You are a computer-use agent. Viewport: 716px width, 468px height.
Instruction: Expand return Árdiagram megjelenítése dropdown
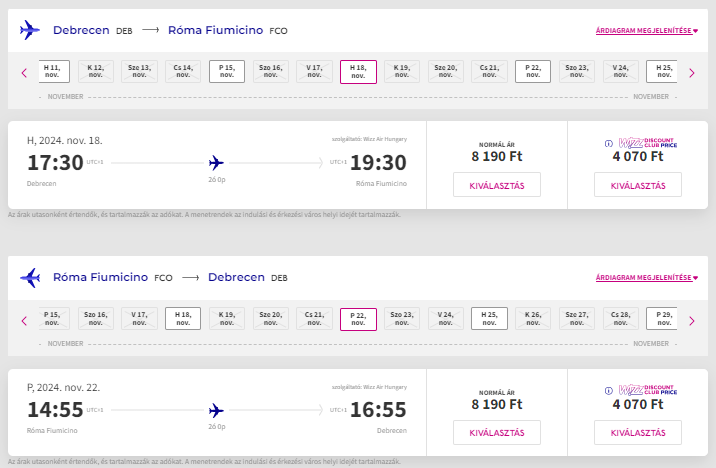coord(645,279)
